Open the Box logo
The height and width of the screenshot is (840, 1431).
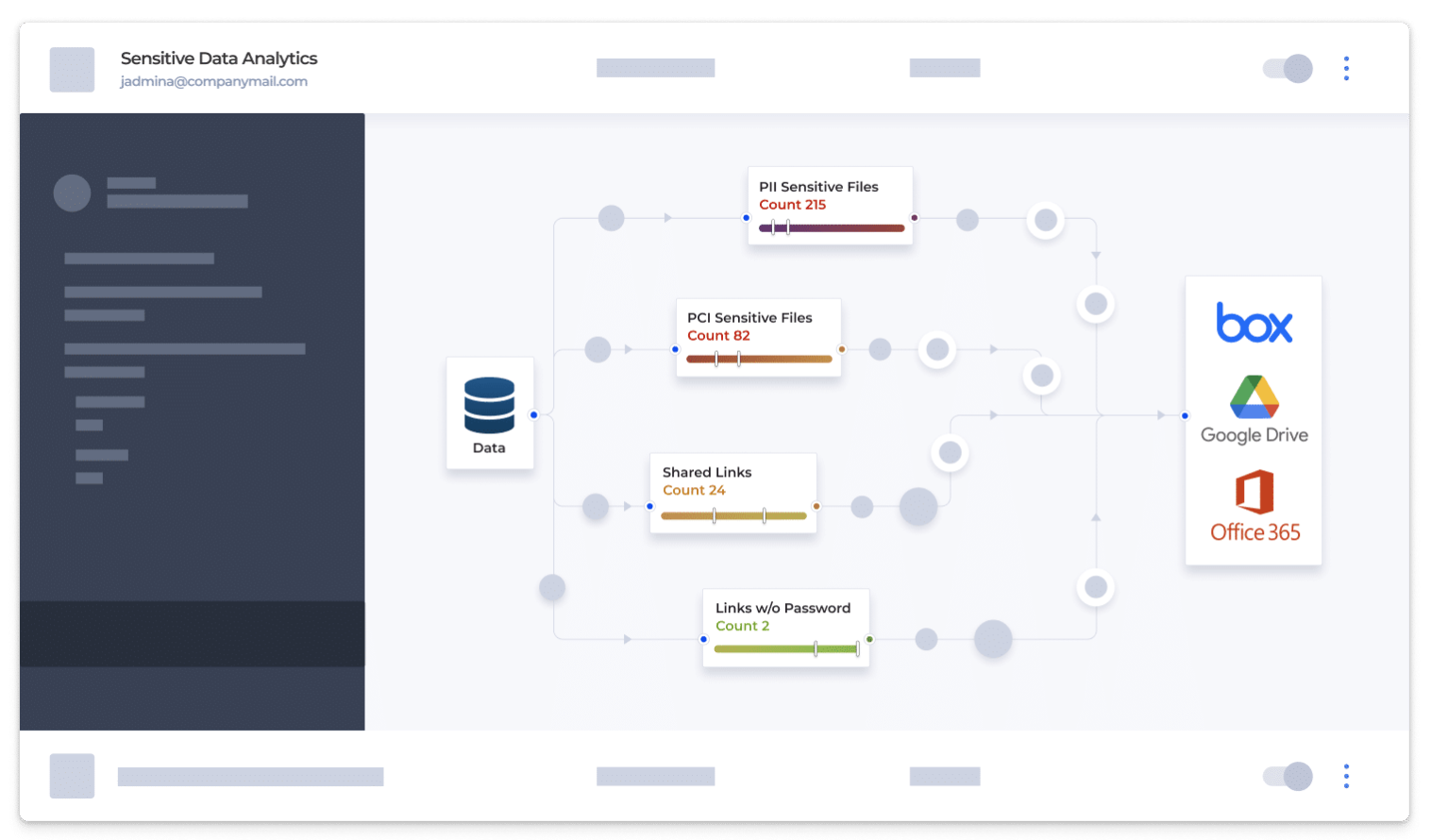click(x=1254, y=323)
